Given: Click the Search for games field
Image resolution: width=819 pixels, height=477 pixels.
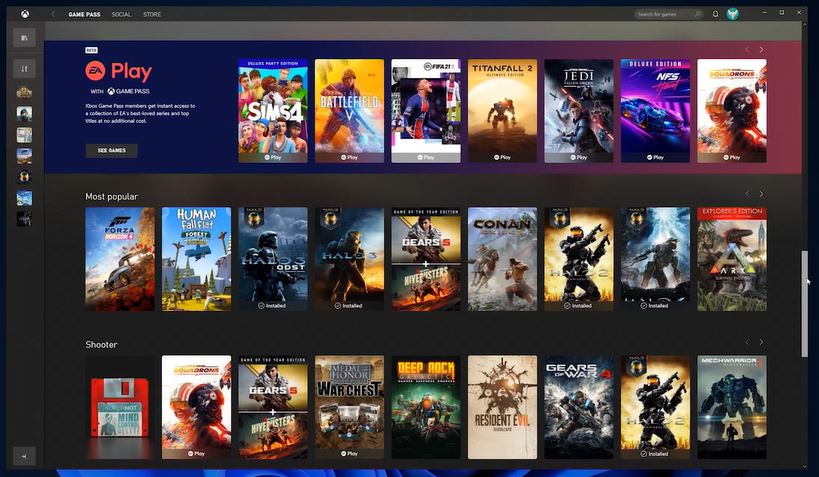Looking at the screenshot, I should 669,14.
